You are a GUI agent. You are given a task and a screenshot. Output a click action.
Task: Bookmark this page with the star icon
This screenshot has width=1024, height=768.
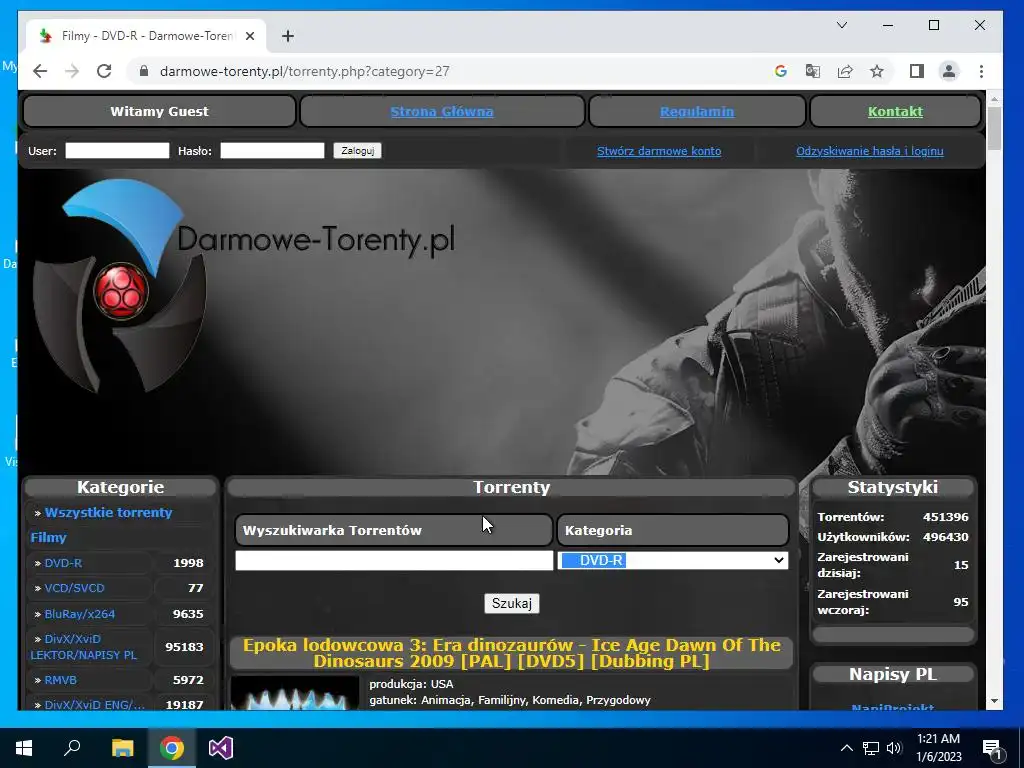coord(877,71)
